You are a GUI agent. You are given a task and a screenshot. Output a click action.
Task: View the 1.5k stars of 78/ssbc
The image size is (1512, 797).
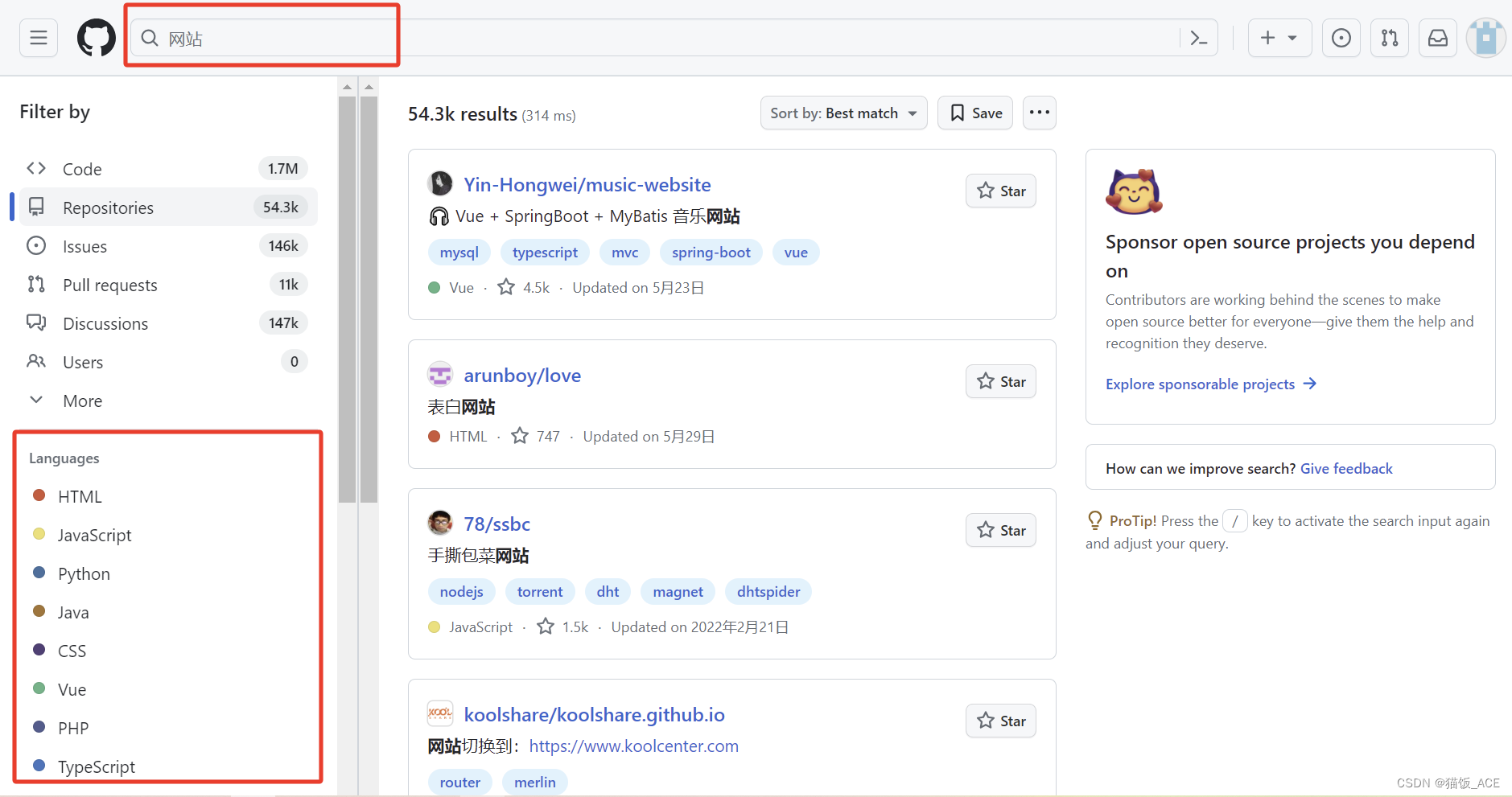point(563,627)
